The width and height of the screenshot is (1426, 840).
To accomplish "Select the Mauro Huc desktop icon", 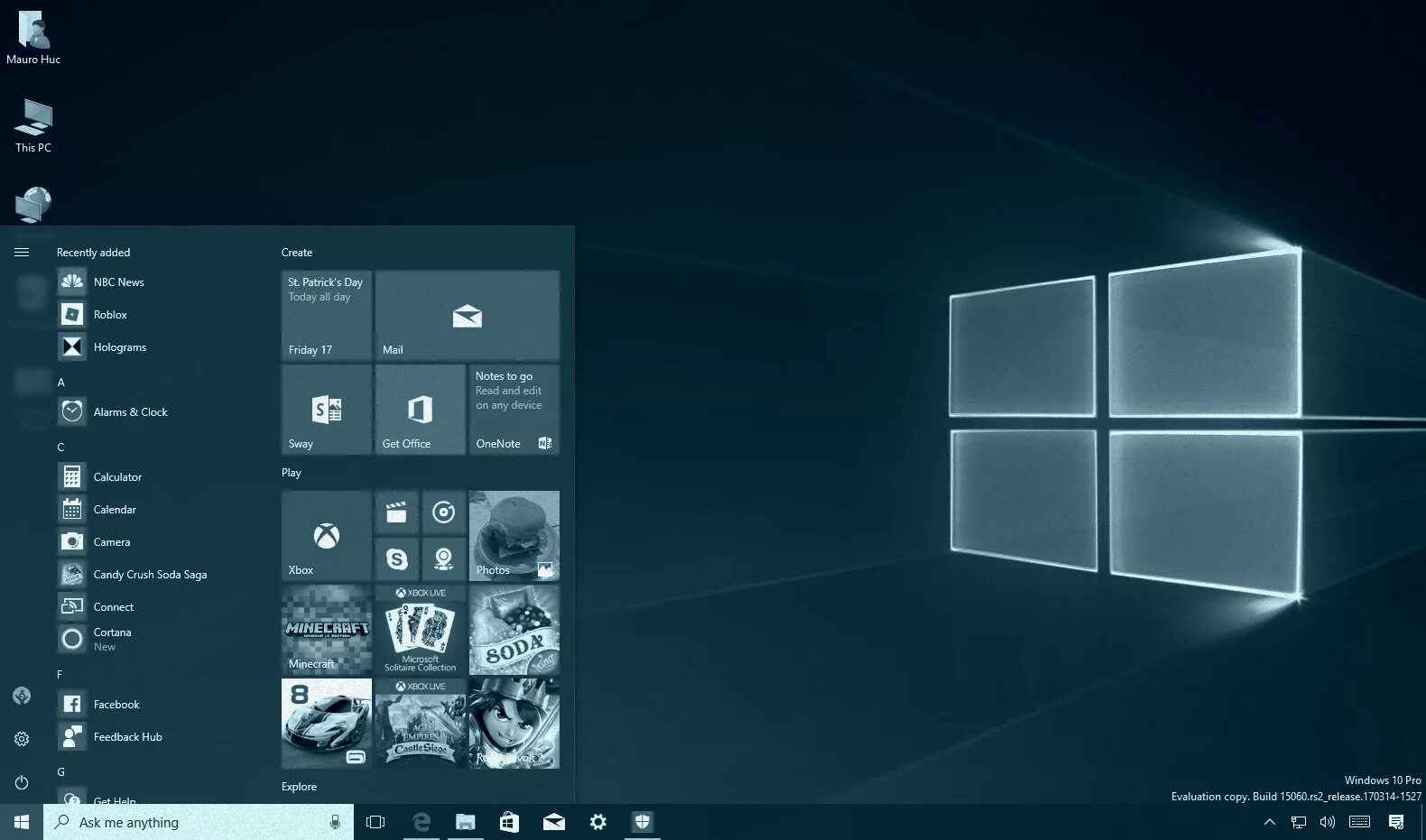I will pyautogui.click(x=33, y=39).
